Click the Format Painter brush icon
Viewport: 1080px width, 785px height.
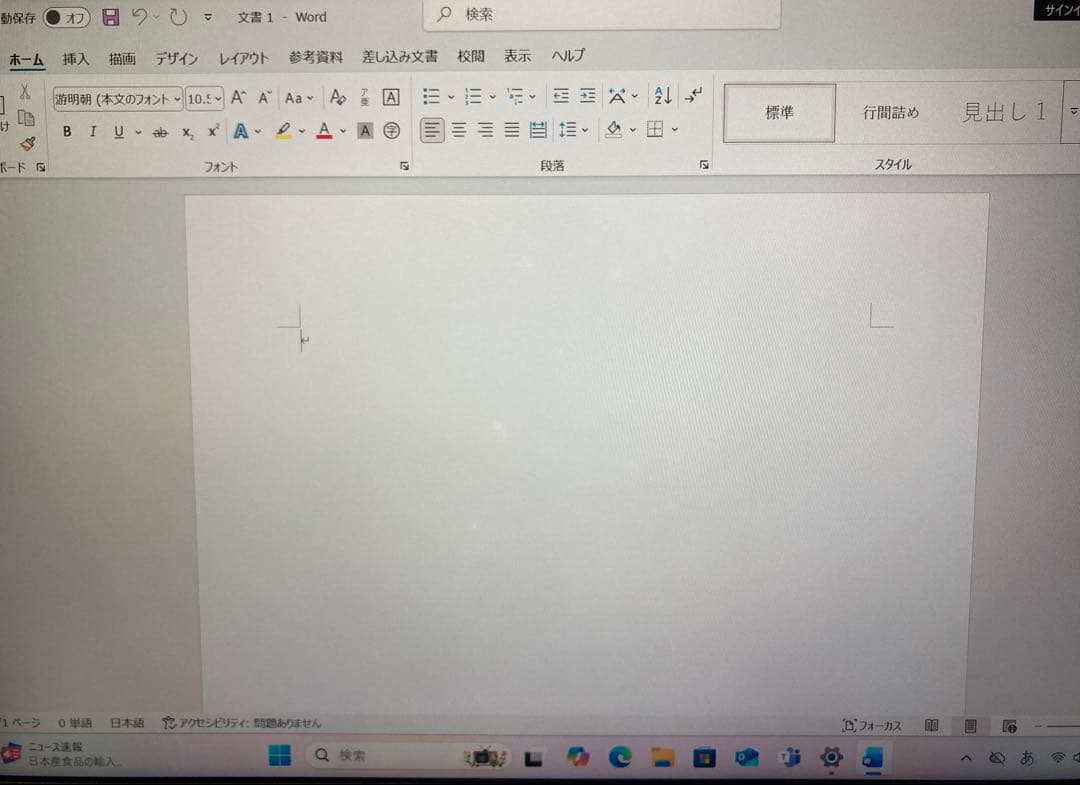pyautogui.click(x=27, y=143)
